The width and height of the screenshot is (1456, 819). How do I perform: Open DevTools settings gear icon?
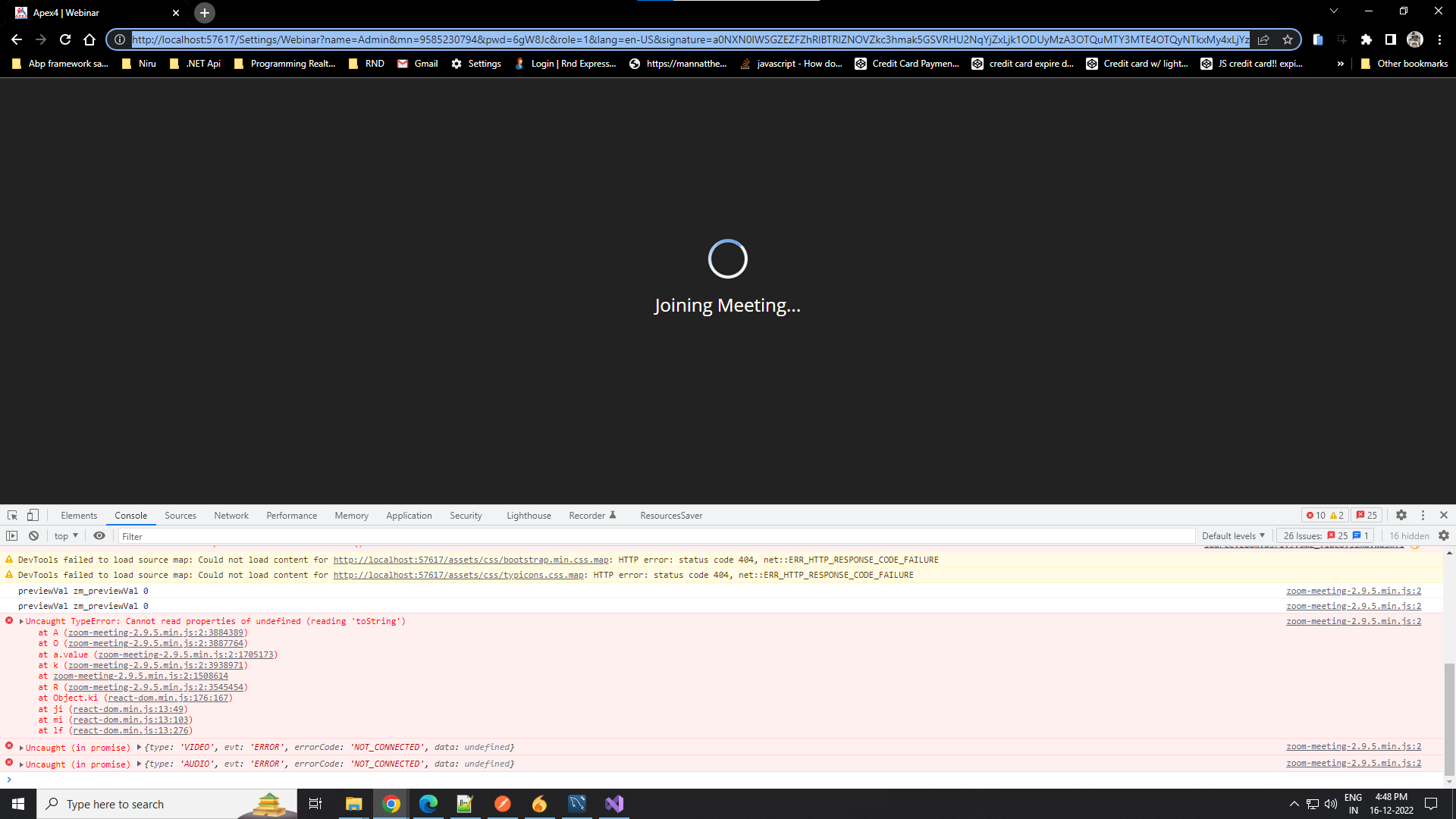point(1401,515)
